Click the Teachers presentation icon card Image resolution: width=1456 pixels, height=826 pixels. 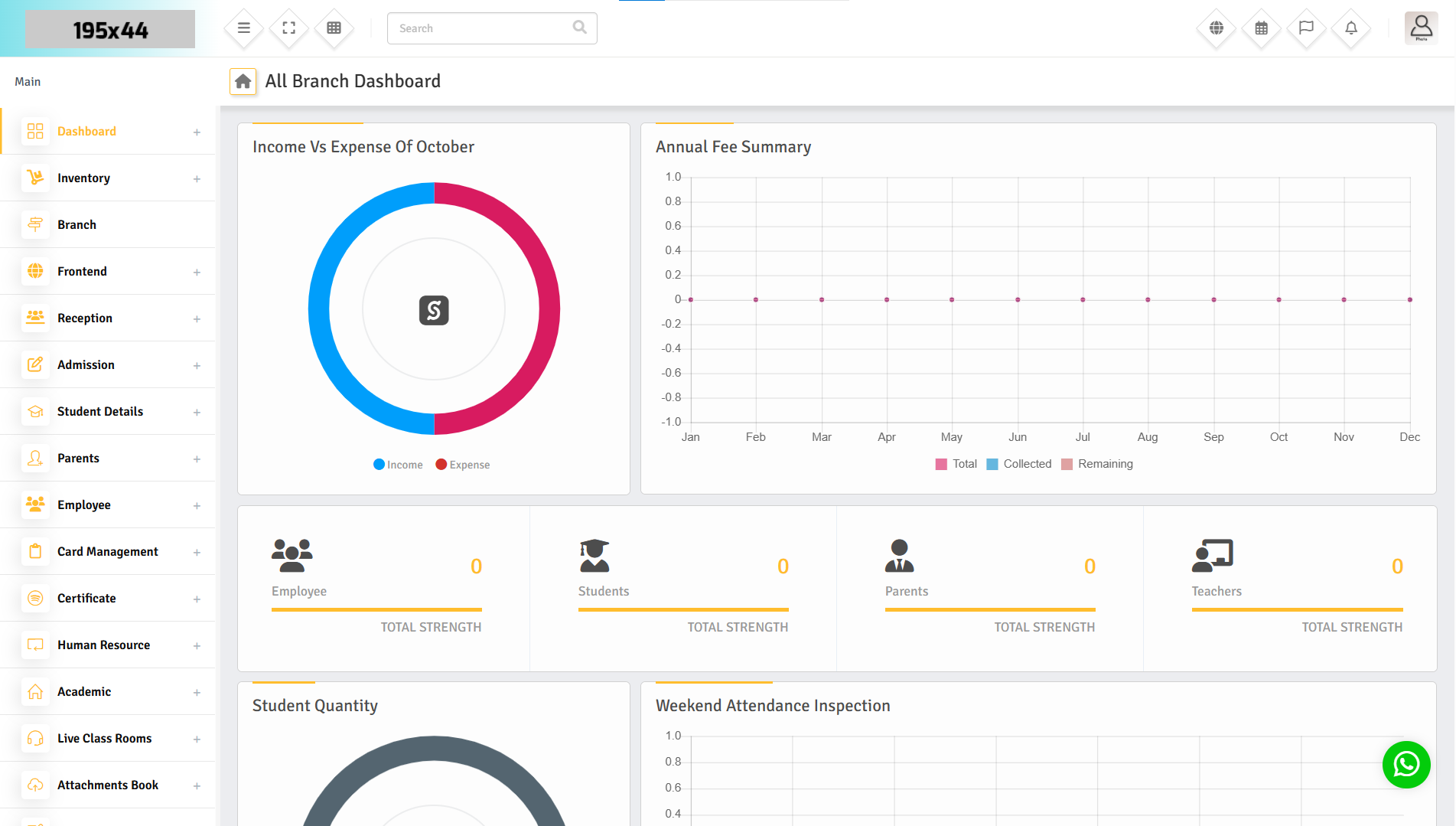[x=1213, y=556]
